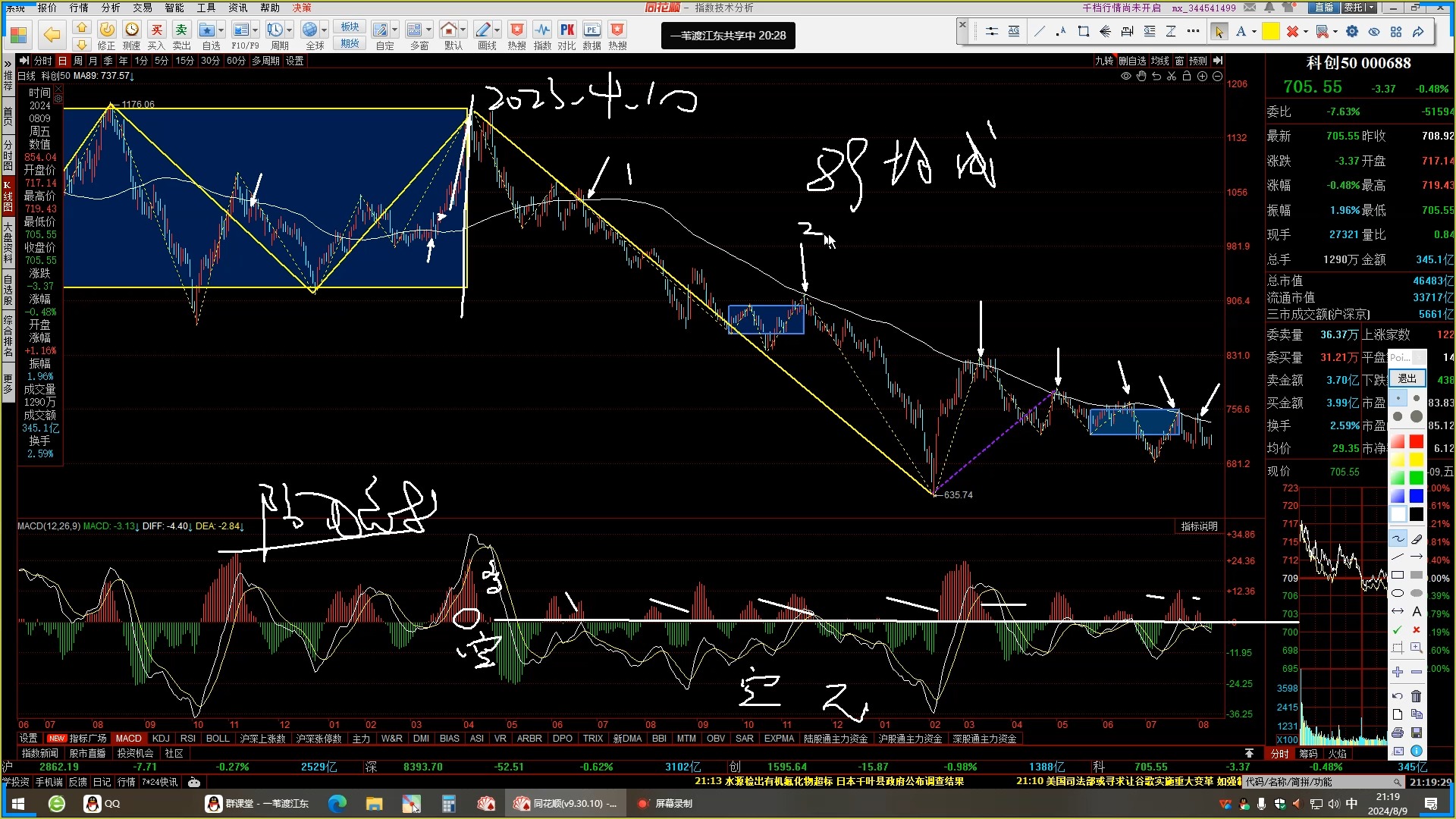Image resolution: width=1456 pixels, height=819 pixels.
Task: Switch chart period to 周 weekly
Action: click(x=78, y=61)
